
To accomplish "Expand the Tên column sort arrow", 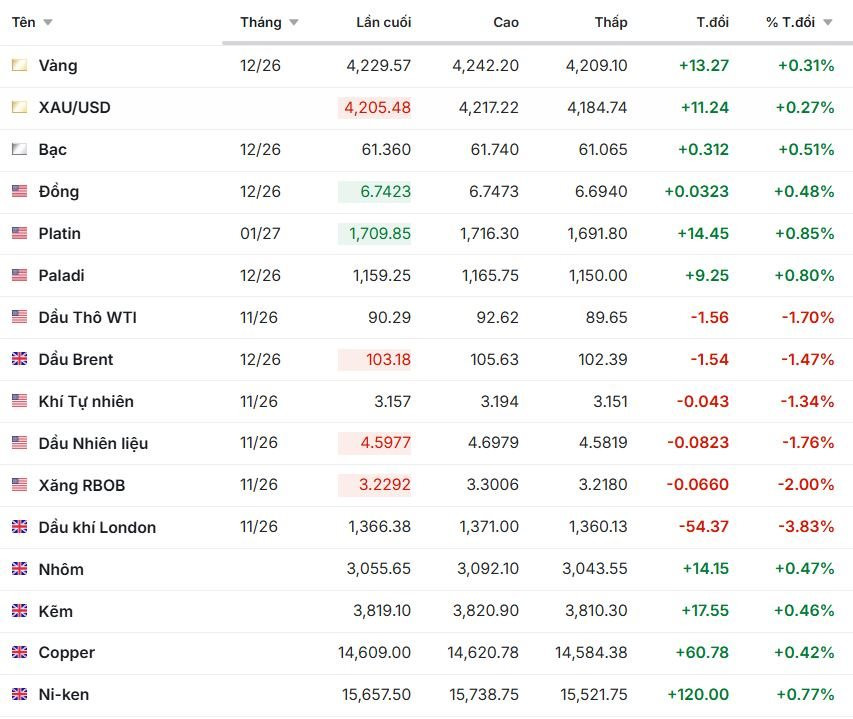I will click(48, 22).
